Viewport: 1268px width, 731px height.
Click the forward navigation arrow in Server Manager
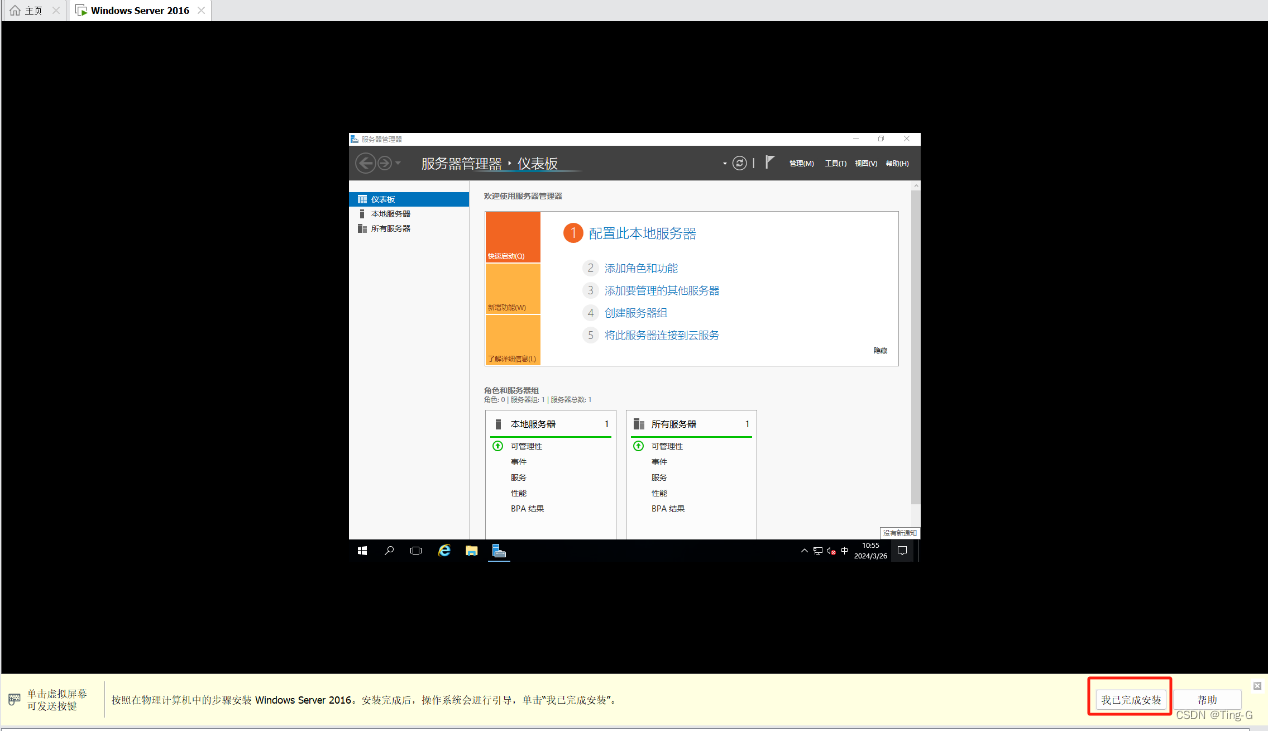pyautogui.click(x=384, y=163)
